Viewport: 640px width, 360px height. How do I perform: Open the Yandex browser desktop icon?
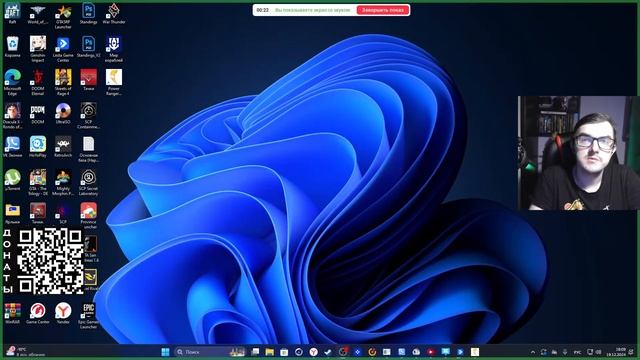[63, 313]
